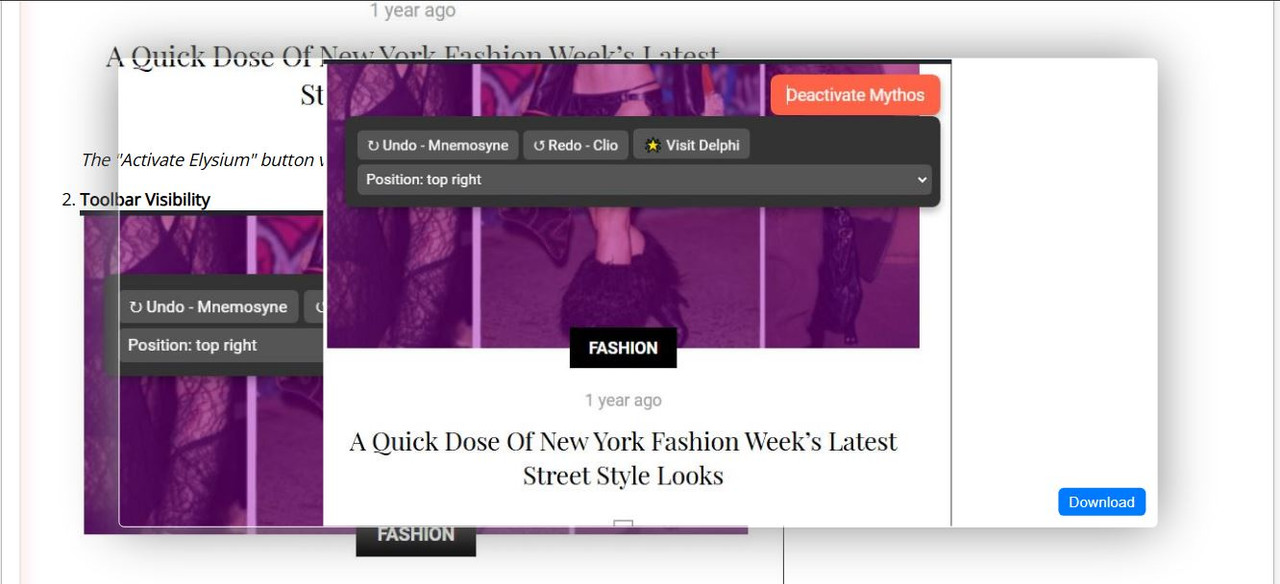Viewport: 1280px width, 584px height.
Task: Open the Visit Delphi link button
Action: pyautogui.click(x=692, y=145)
